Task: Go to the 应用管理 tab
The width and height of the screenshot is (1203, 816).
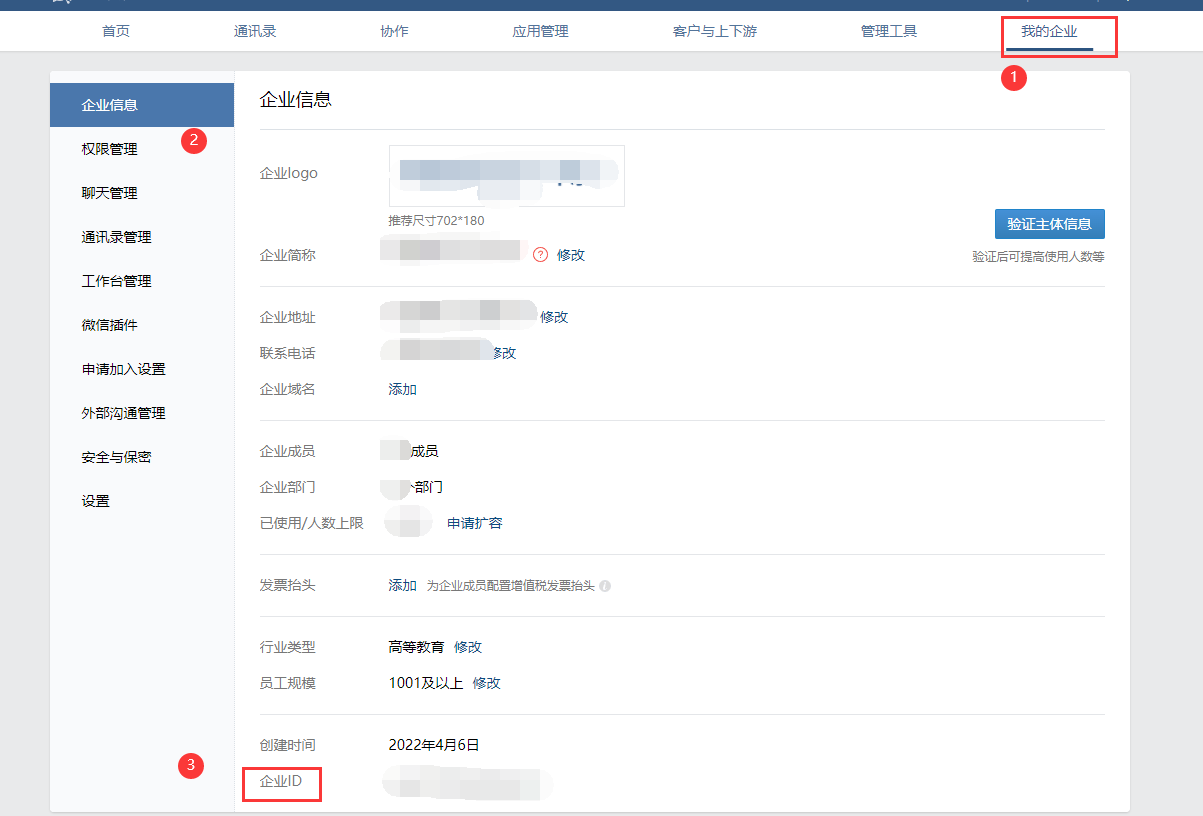Action: 540,31
